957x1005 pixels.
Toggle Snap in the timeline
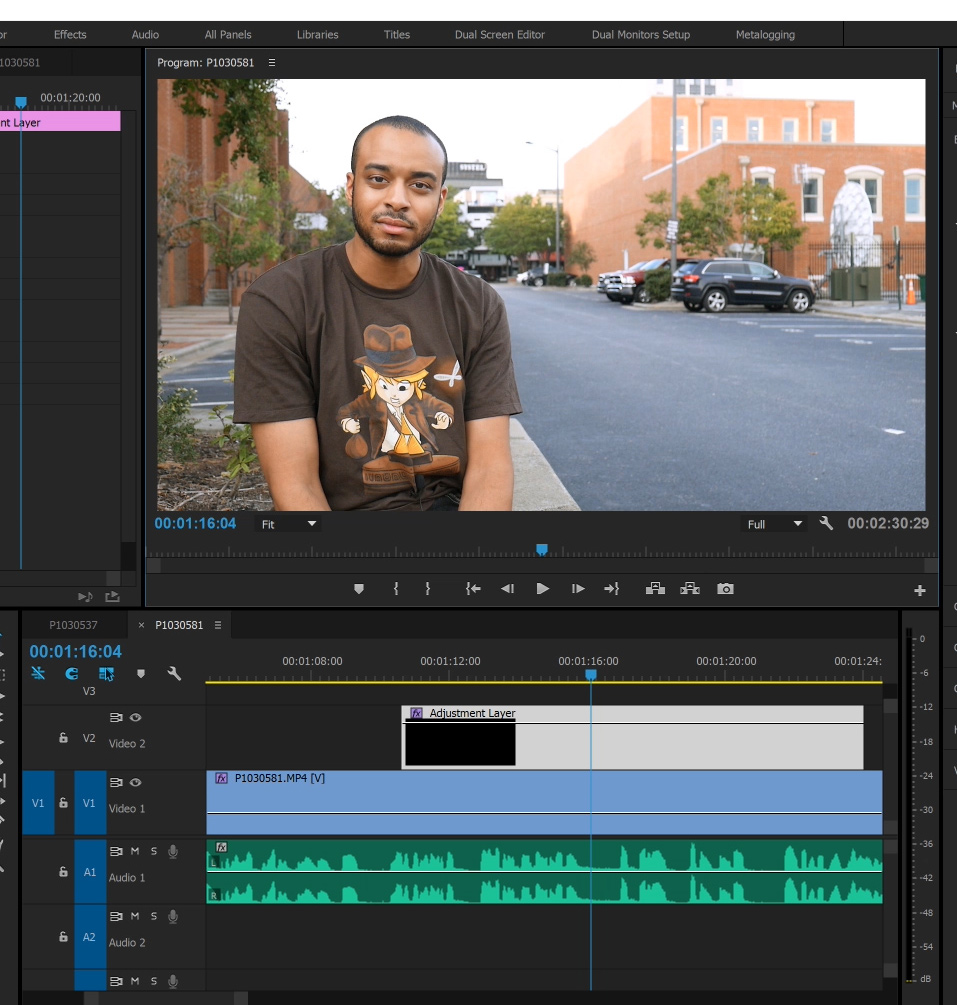[72, 673]
